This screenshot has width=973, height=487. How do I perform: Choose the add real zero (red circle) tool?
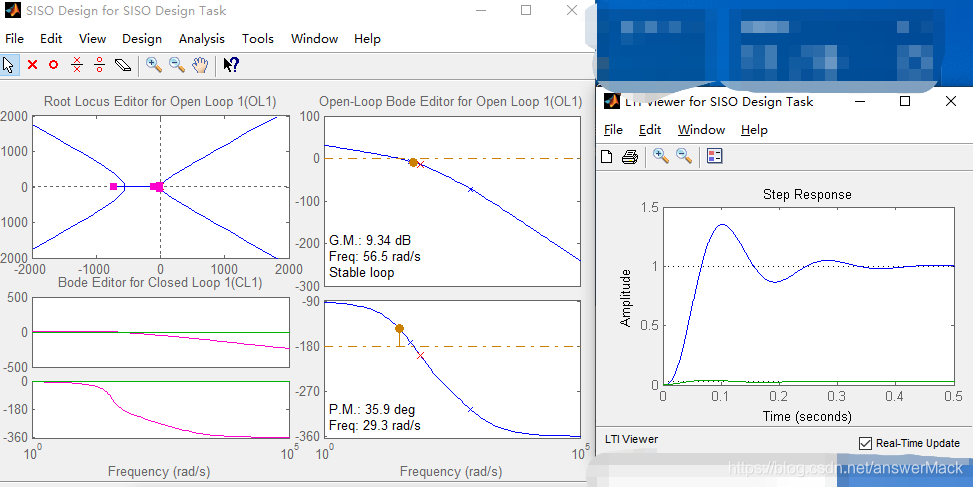[x=53, y=65]
